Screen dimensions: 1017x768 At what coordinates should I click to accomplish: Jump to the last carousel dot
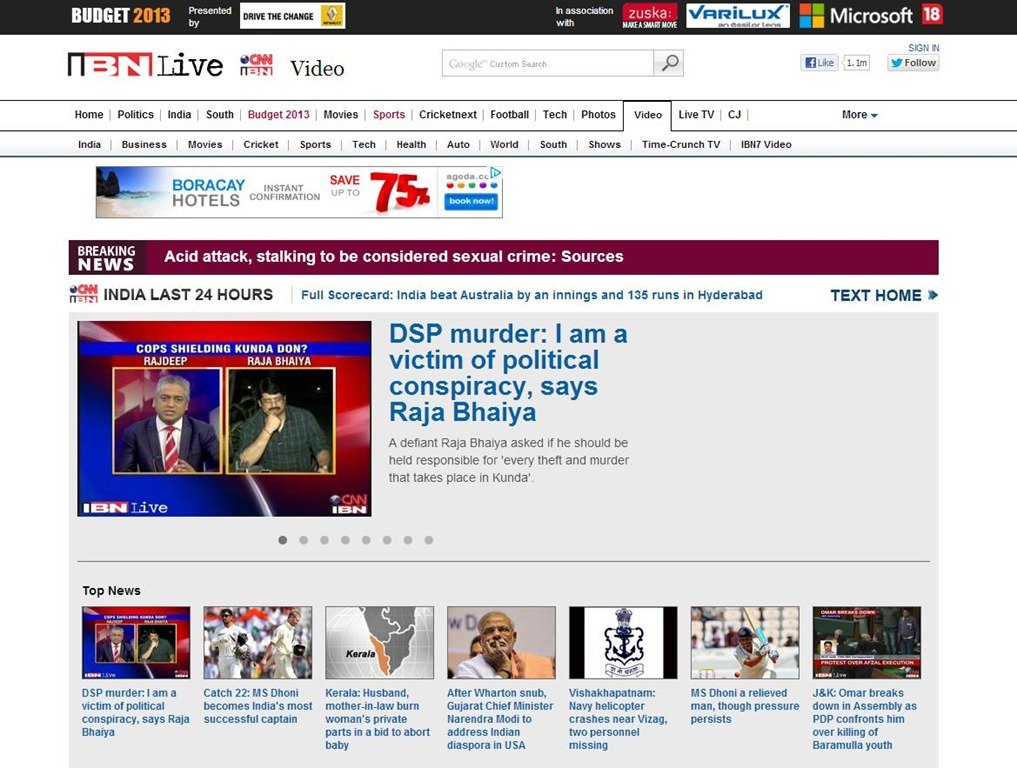tap(429, 540)
